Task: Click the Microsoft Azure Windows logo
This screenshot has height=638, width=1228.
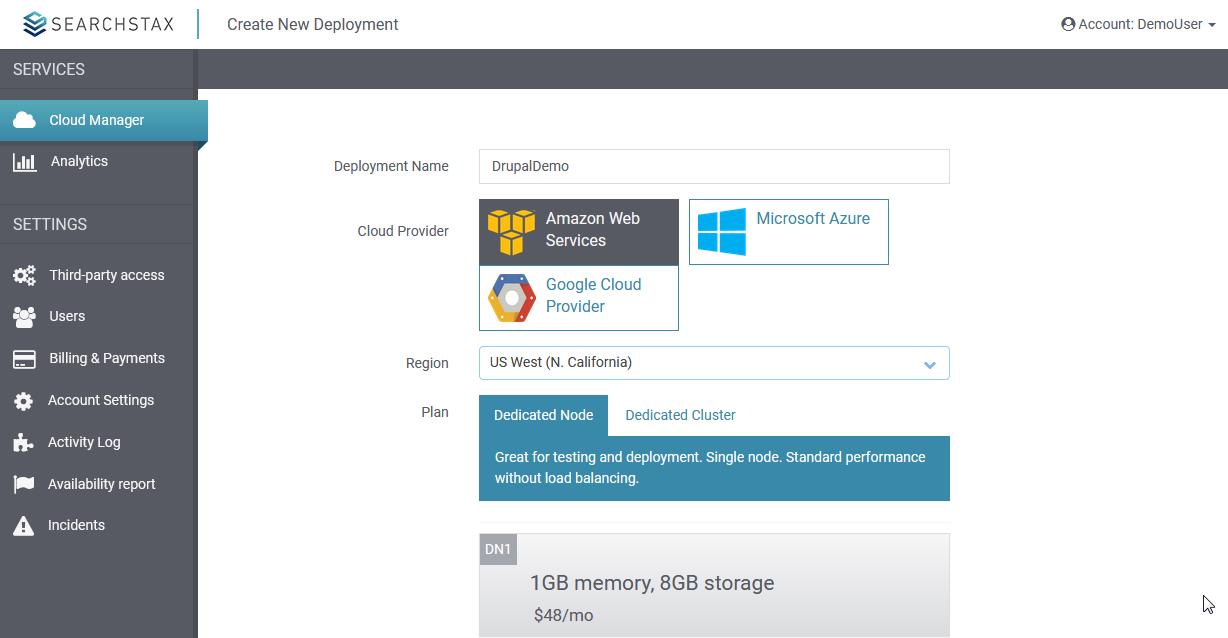Action: (722, 232)
